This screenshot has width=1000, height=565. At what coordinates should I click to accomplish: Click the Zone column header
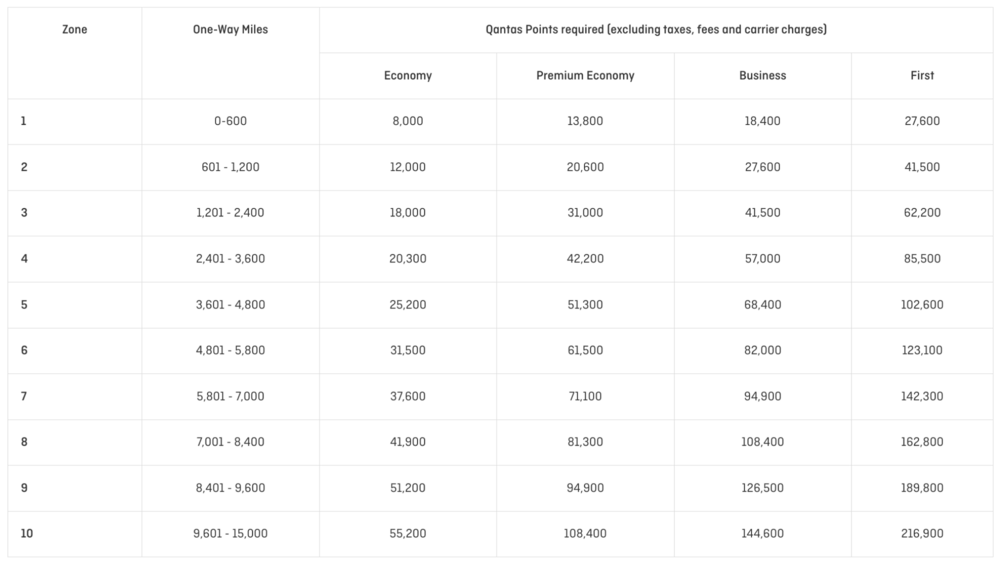[x=75, y=30]
